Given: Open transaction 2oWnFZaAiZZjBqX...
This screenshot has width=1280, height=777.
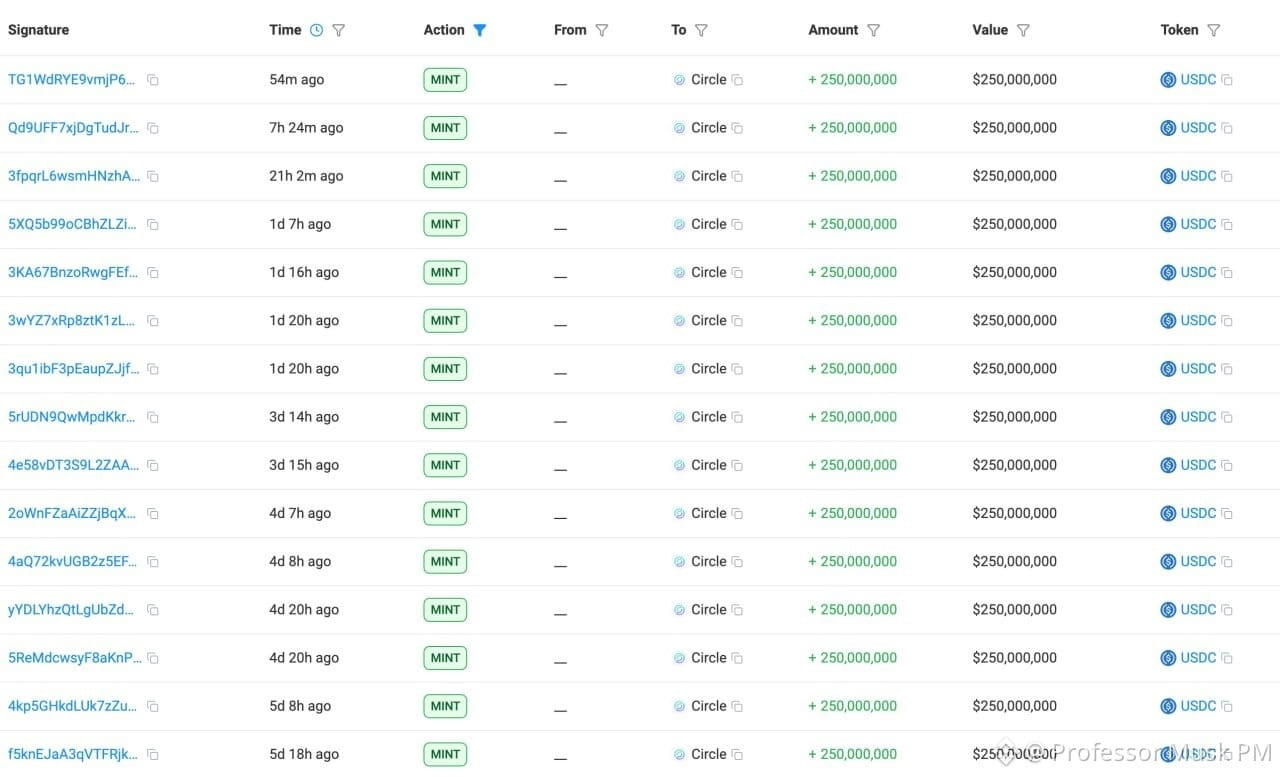Looking at the screenshot, I should coord(71,513).
